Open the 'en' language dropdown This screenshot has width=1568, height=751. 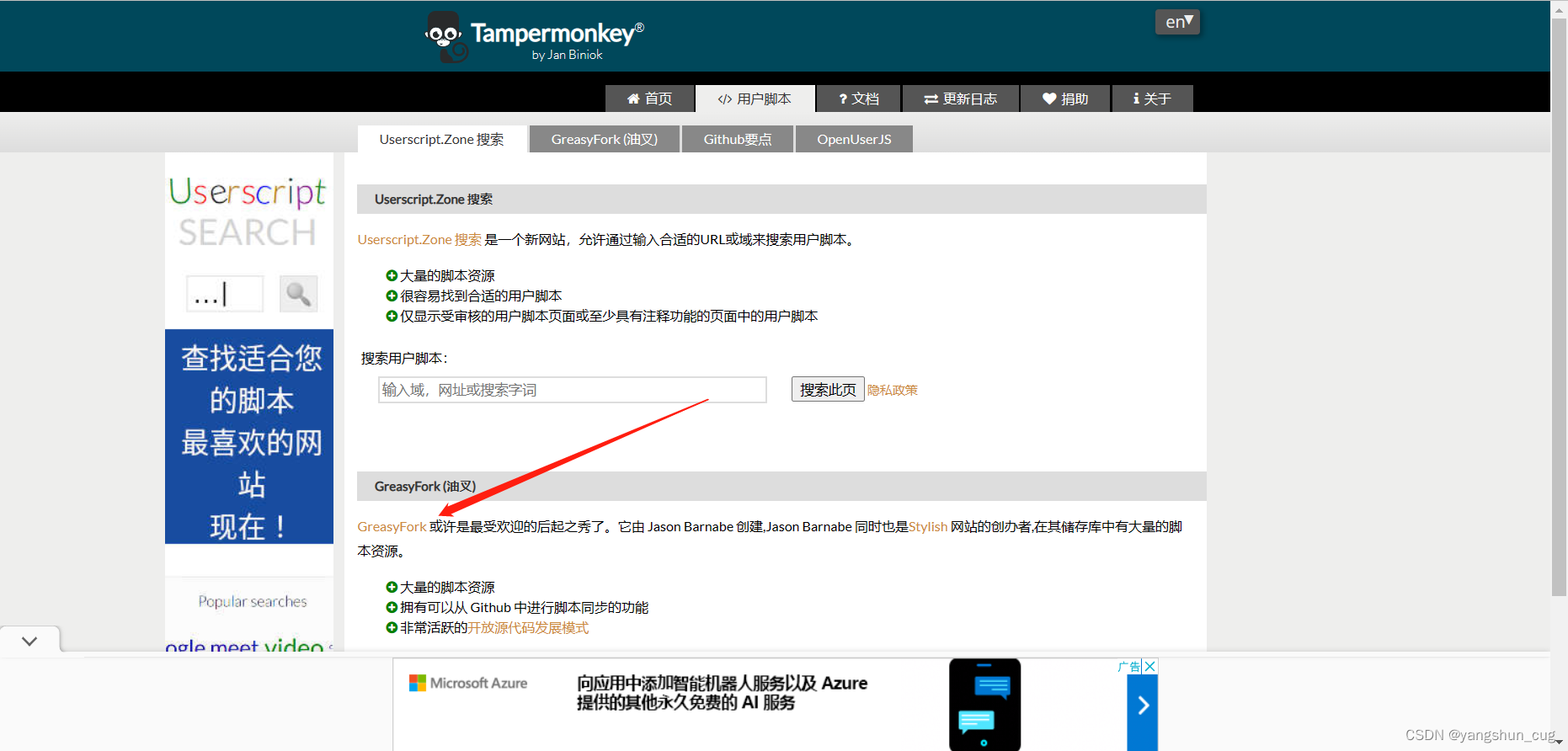pos(1177,22)
